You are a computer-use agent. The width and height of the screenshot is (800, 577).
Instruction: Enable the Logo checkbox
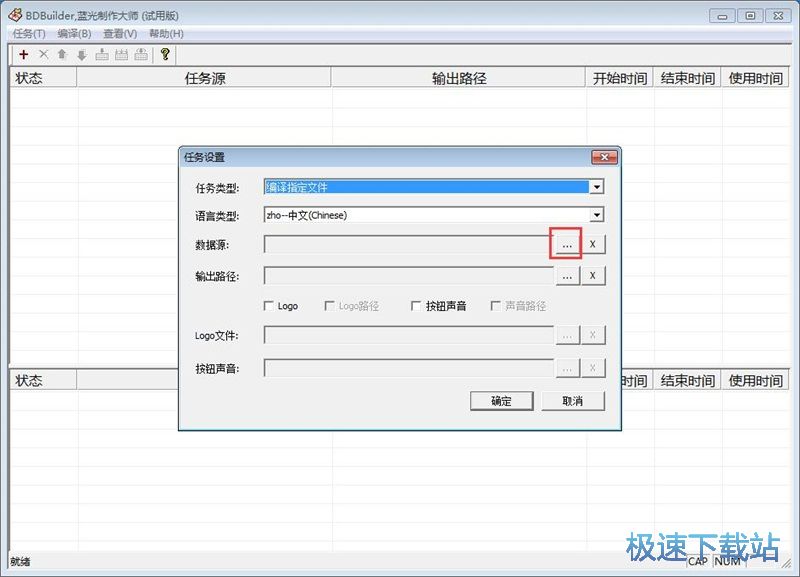point(268,306)
